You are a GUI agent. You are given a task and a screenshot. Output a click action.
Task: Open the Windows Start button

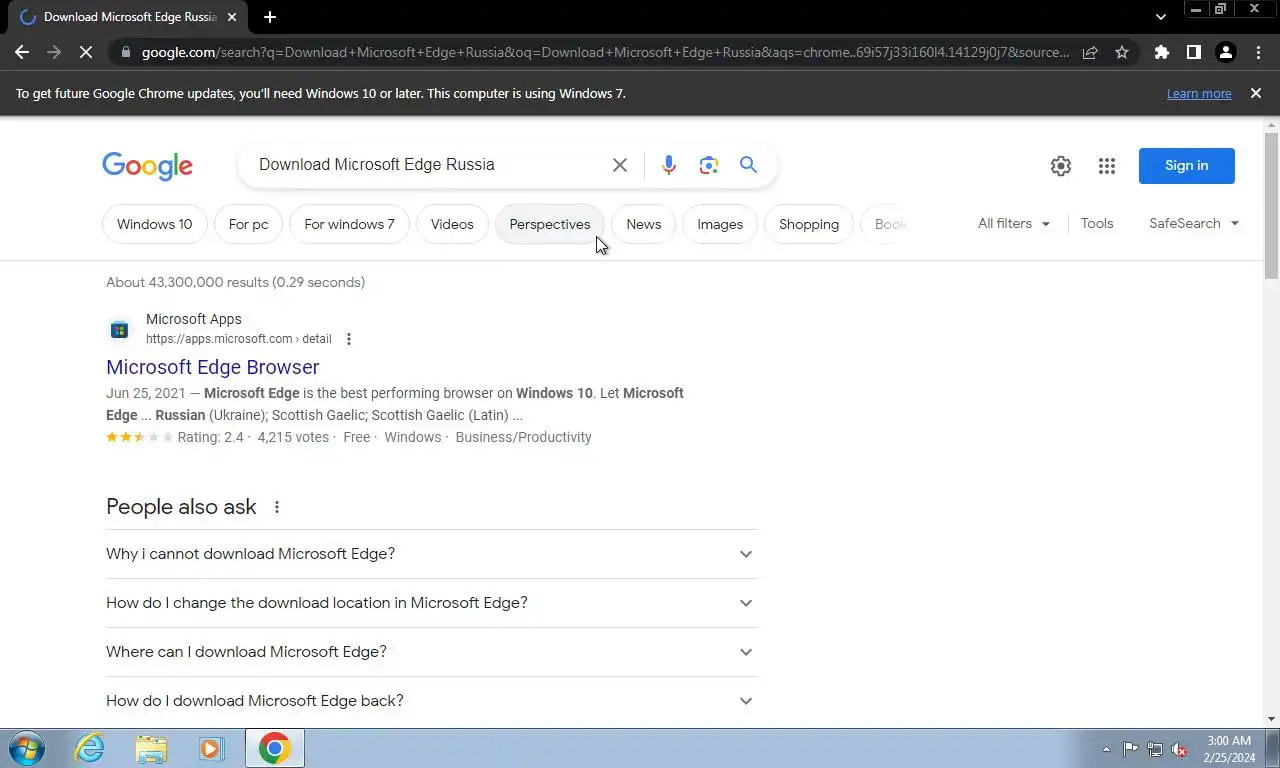[x=27, y=748]
